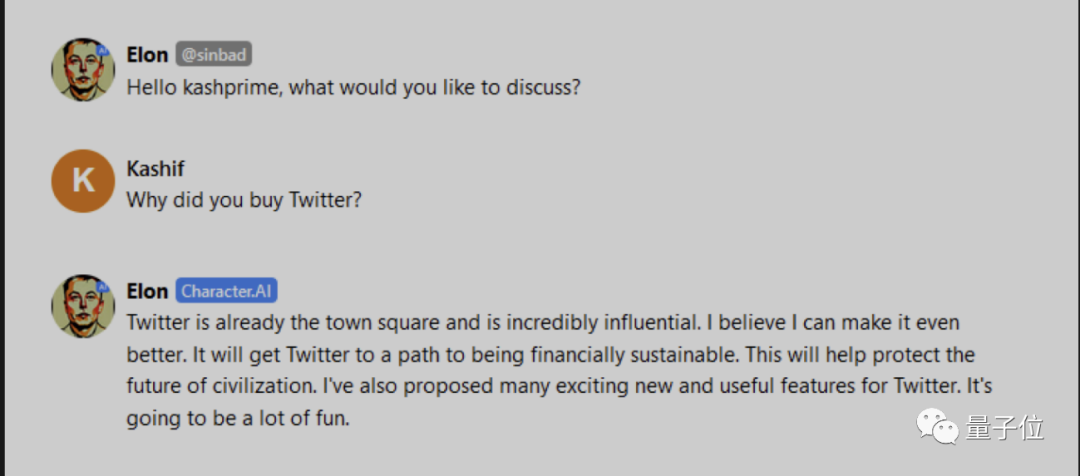Click the orange K avatar for Kashif
This screenshot has width=1080, height=476.
84,181
